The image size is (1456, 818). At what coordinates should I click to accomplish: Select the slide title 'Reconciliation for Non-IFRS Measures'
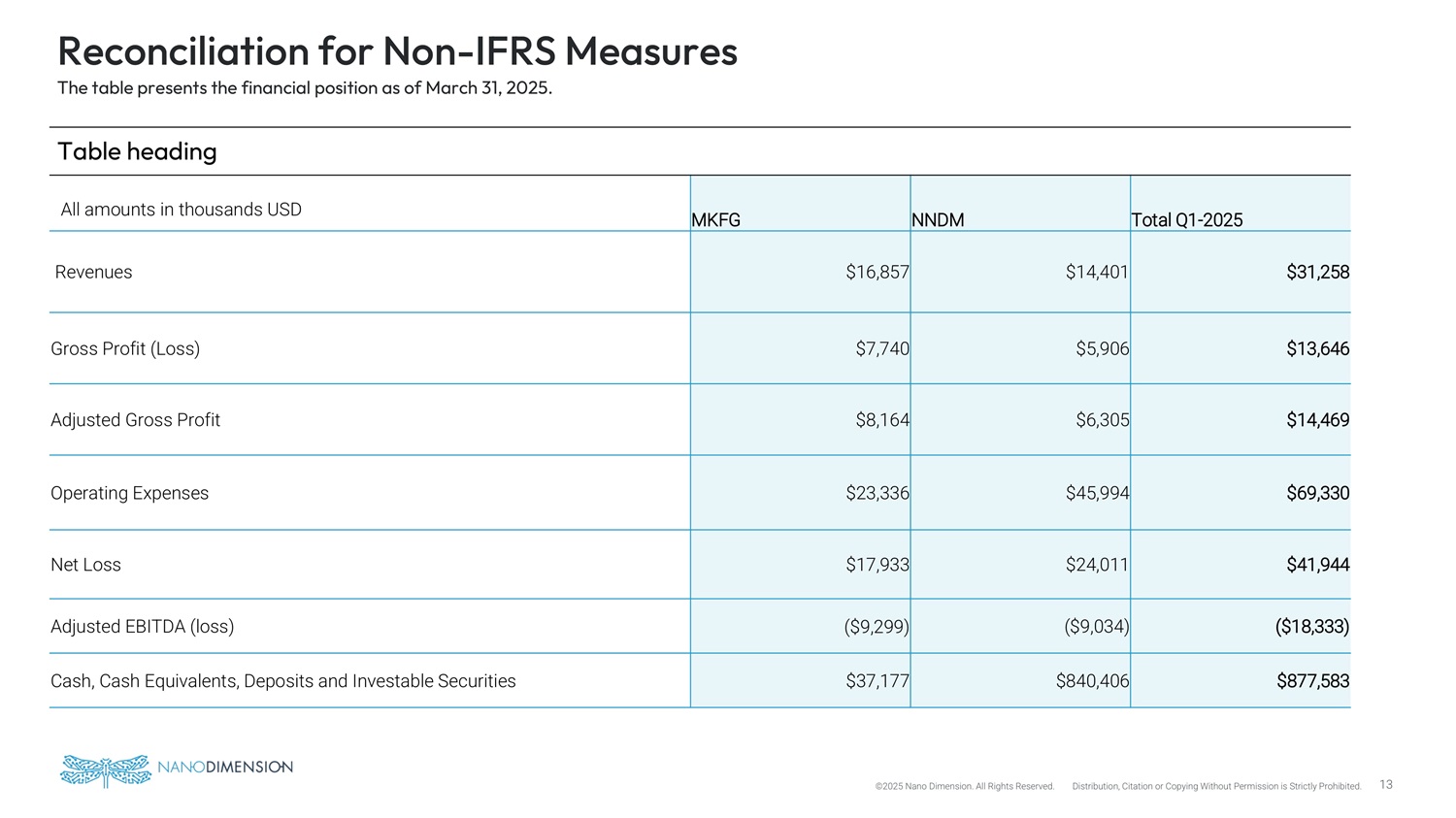tap(397, 50)
